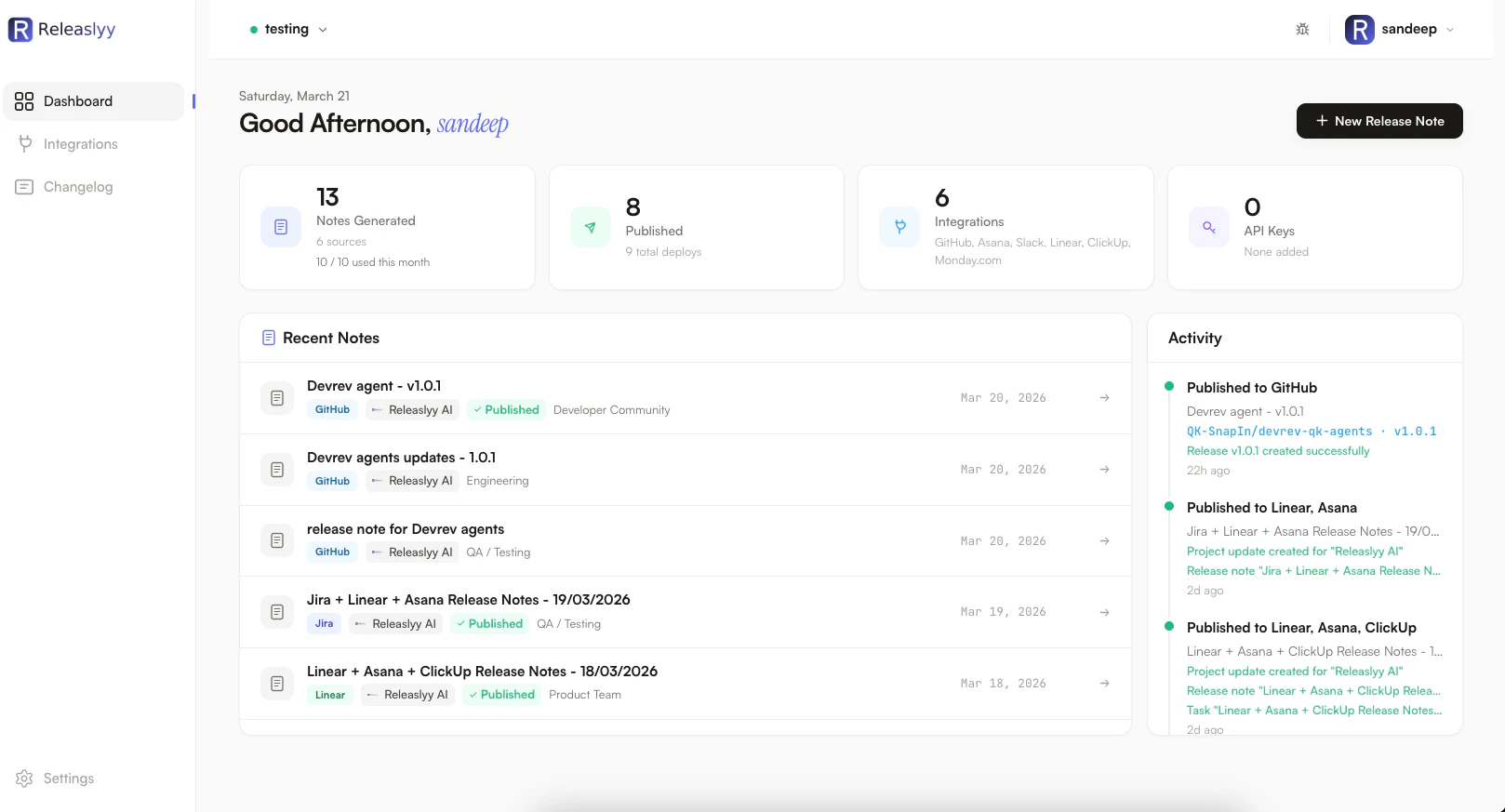This screenshot has width=1505, height=812.
Task: Click document icon of release note for Devrev agents
Action: coord(277,540)
